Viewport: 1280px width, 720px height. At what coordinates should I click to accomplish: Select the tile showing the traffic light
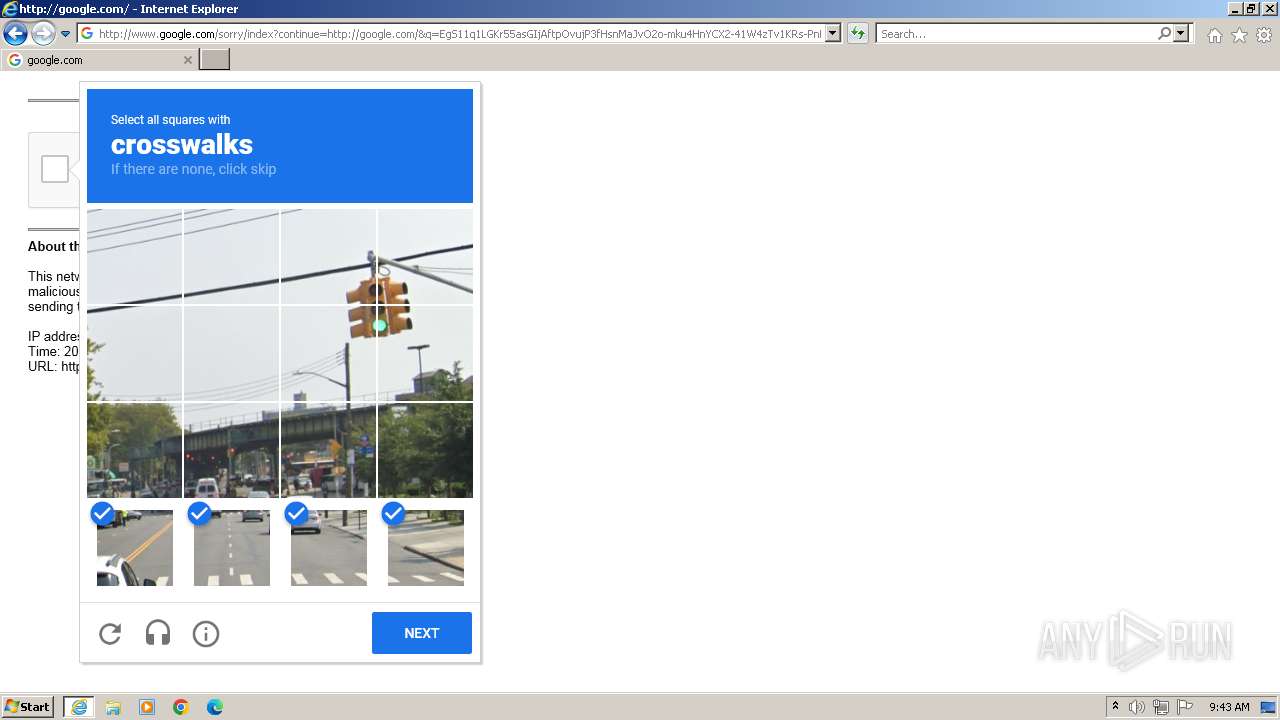(425, 353)
